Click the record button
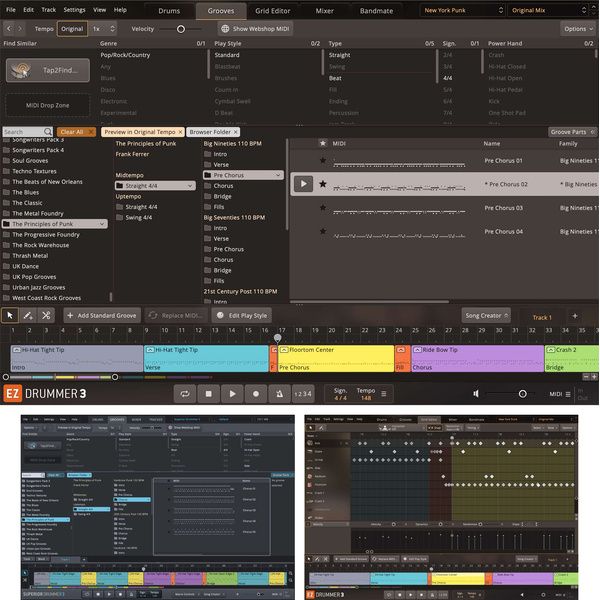600x600 pixels. (x=256, y=394)
